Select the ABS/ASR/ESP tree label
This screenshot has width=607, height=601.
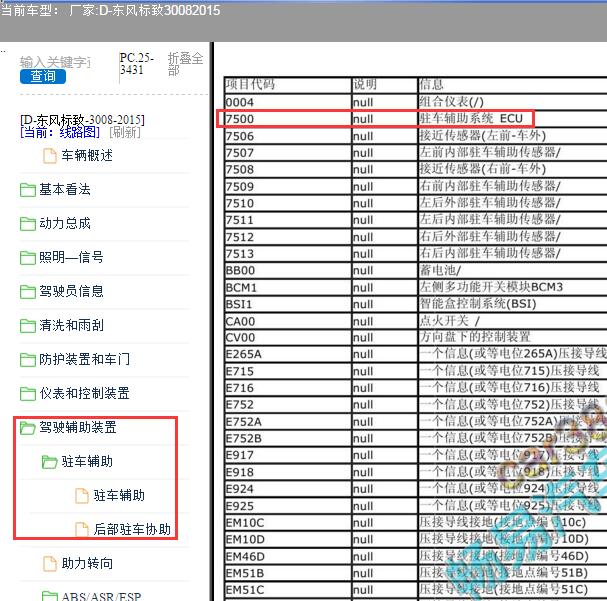pyautogui.click(x=101, y=596)
